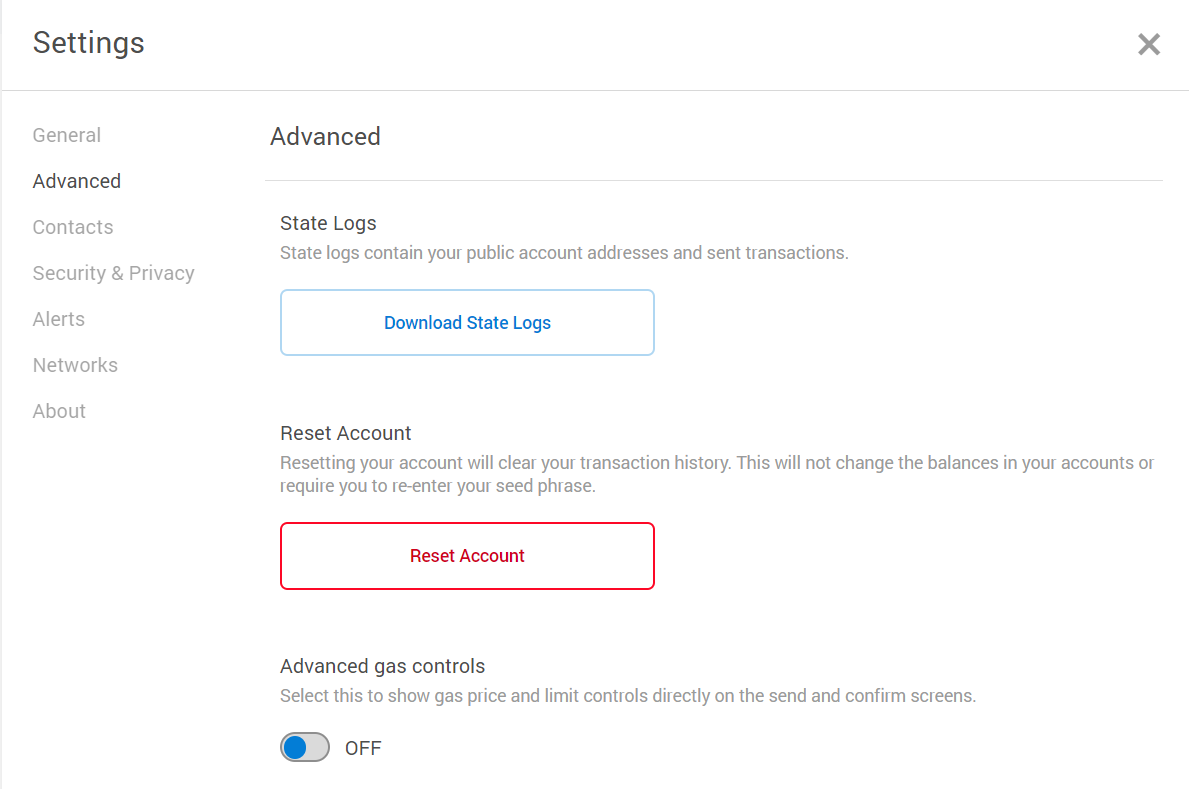Click the Advanced page heading
The image size is (1189, 789).
point(325,136)
